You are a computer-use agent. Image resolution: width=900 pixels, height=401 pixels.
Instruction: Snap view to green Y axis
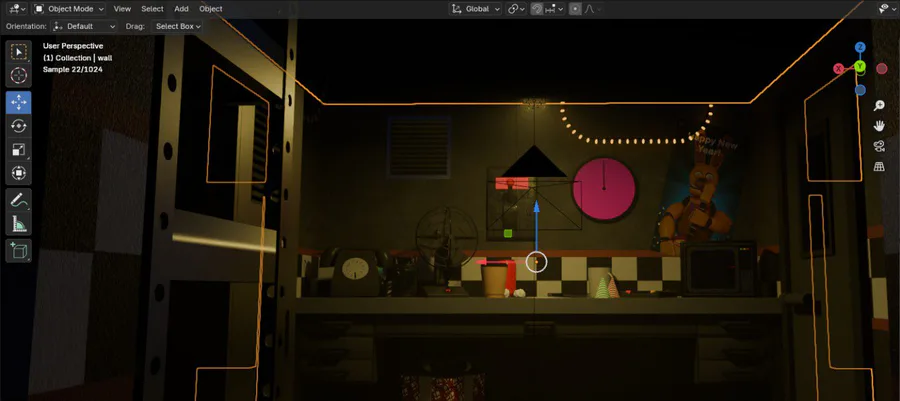coord(860,67)
